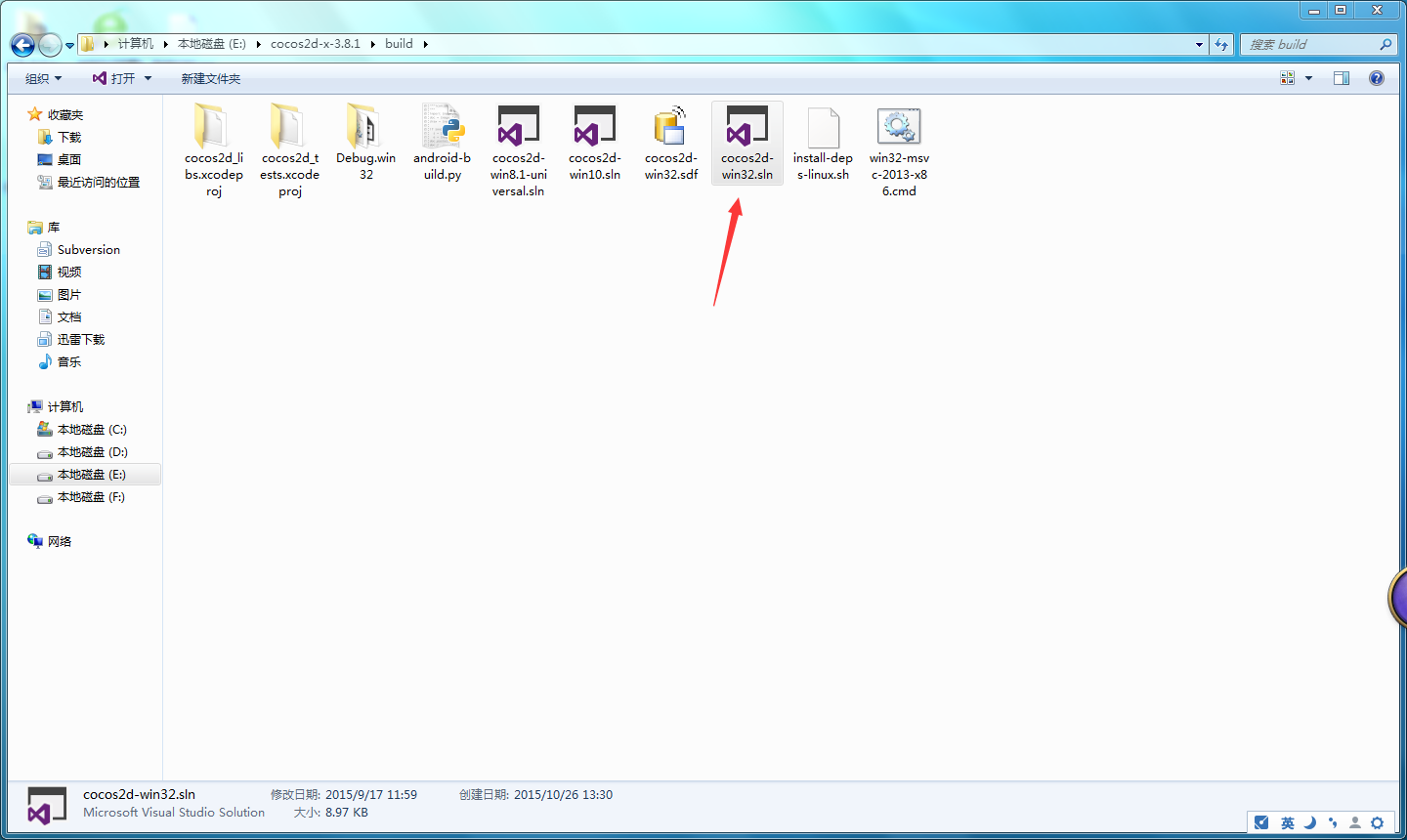This screenshot has height=840, width=1407.
Task: Open 最近访问的位置
Action: 99,182
